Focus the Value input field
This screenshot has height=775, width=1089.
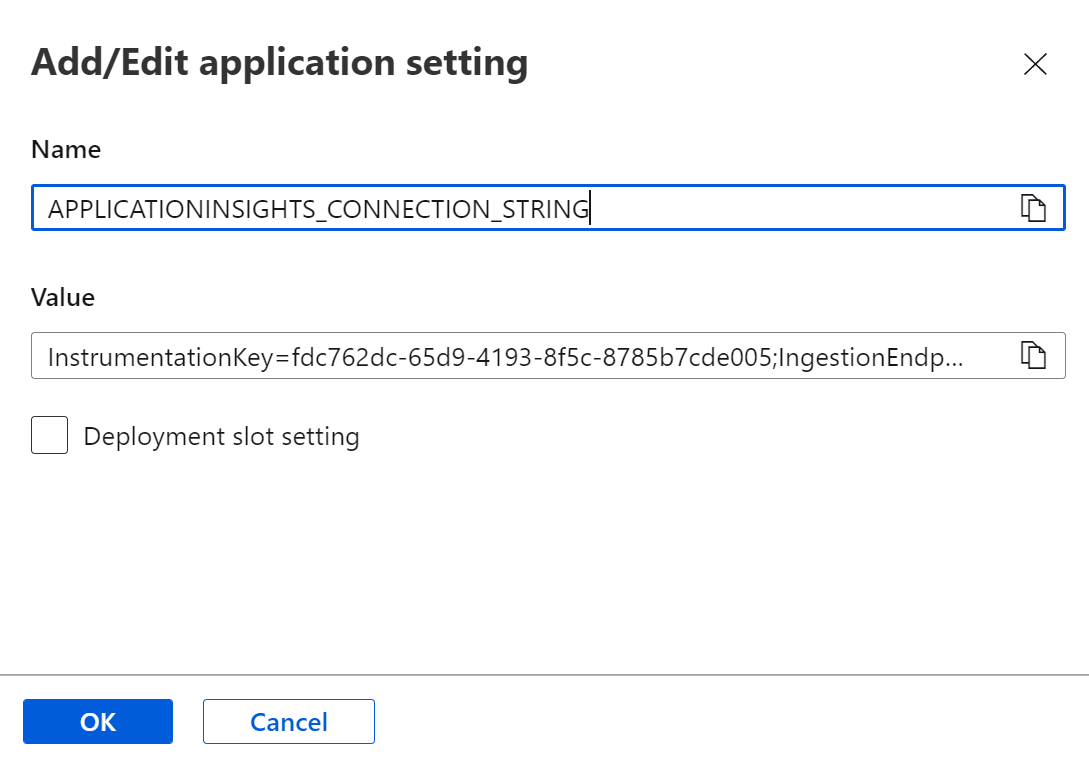[520, 356]
